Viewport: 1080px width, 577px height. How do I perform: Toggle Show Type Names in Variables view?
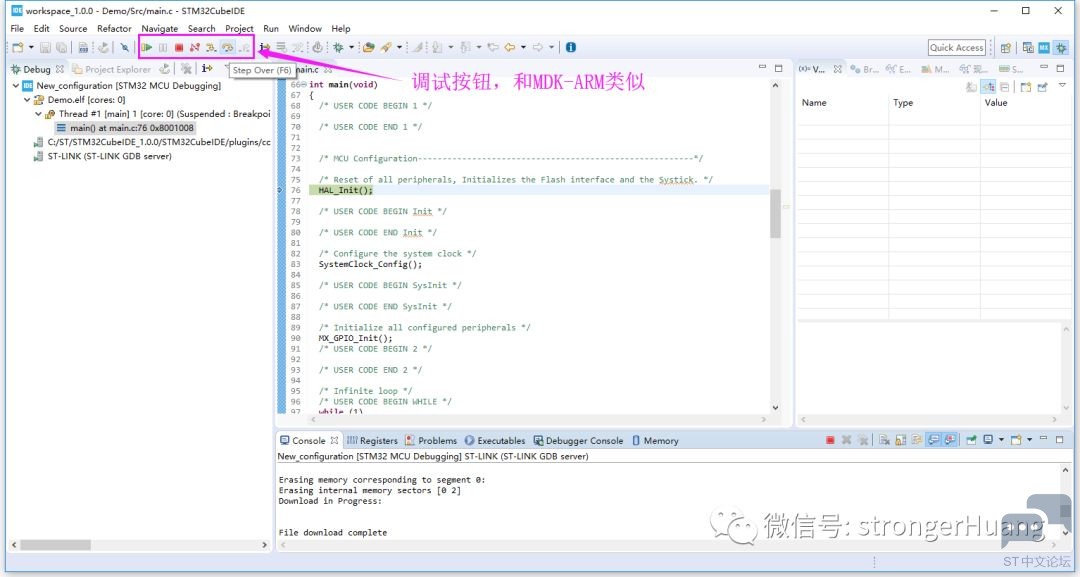970,87
